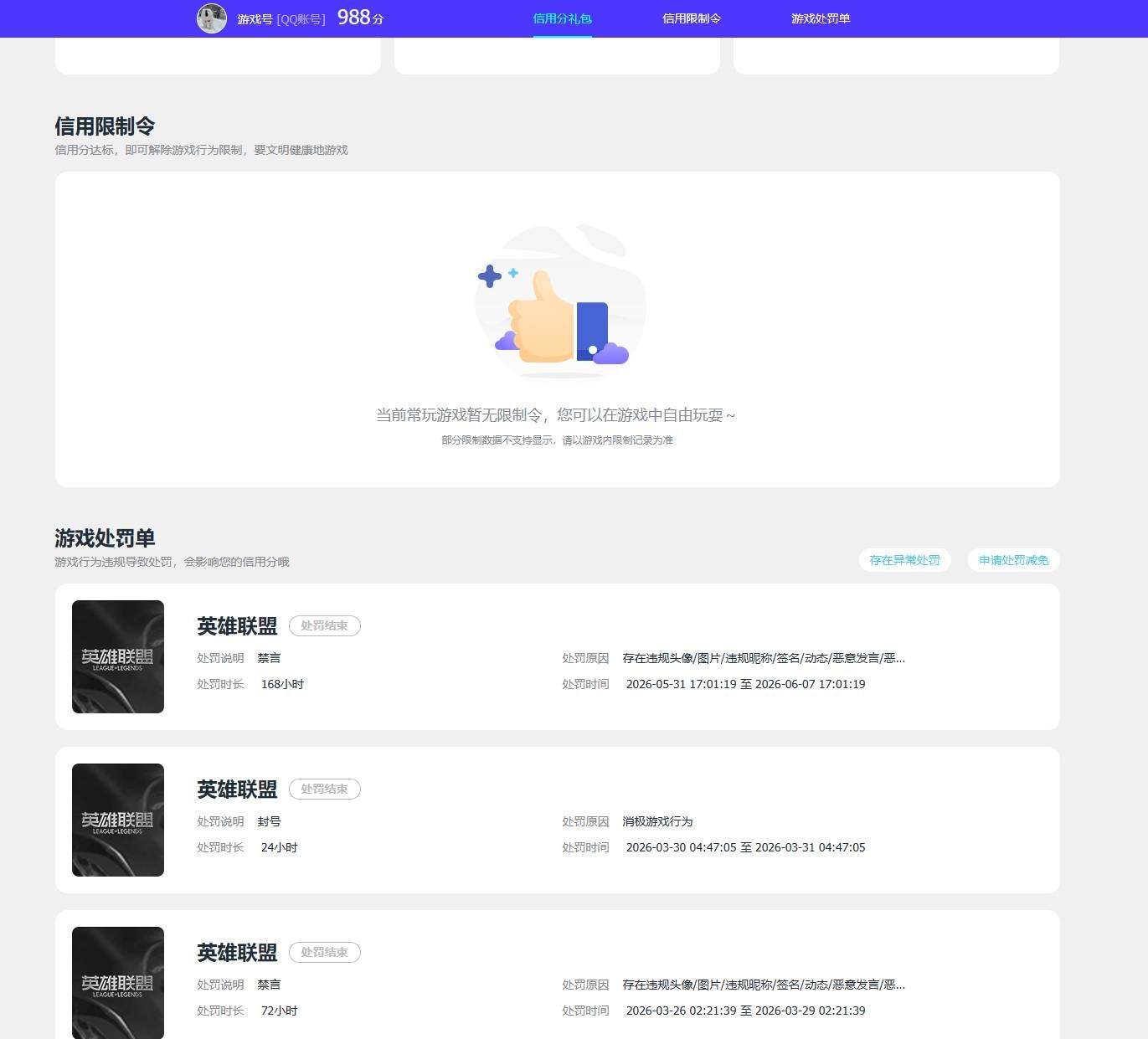This screenshot has height=1039, width=1148.
Task: Click truncated 处罚原因 text of 72小时 record
Action: 764,985
